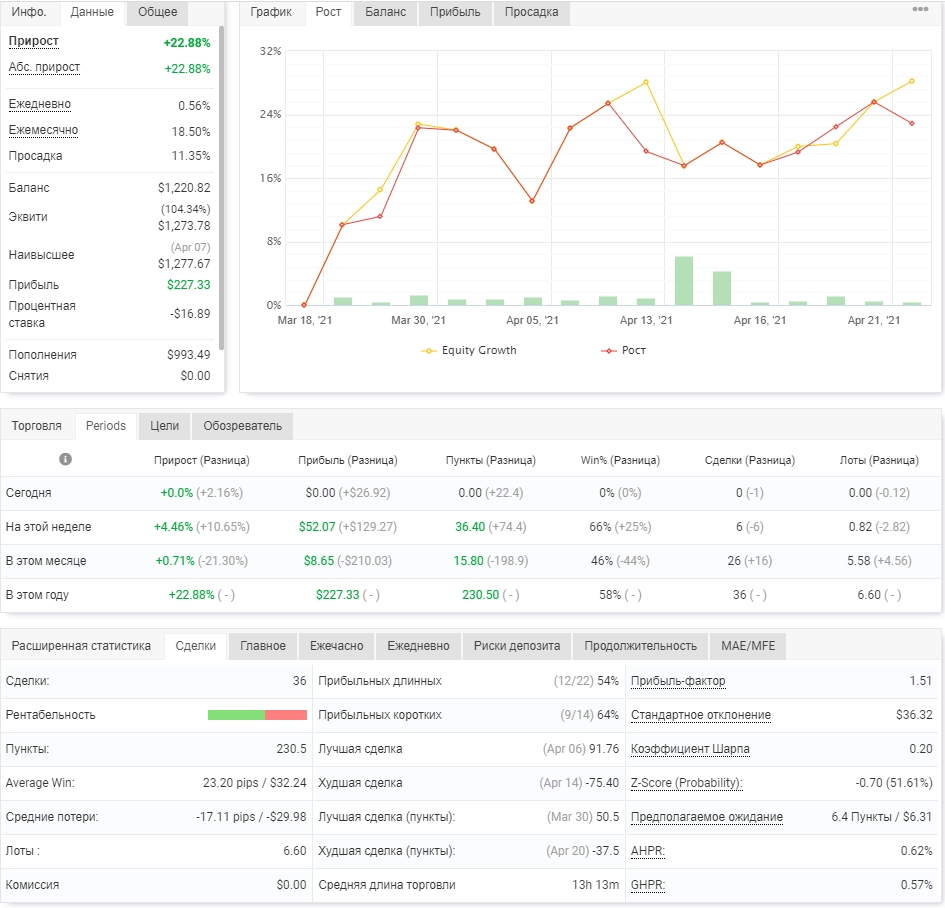The width and height of the screenshot is (945, 908).
Task: Click the Пункты (Разница) column header
Action: pyautogui.click(x=491, y=460)
